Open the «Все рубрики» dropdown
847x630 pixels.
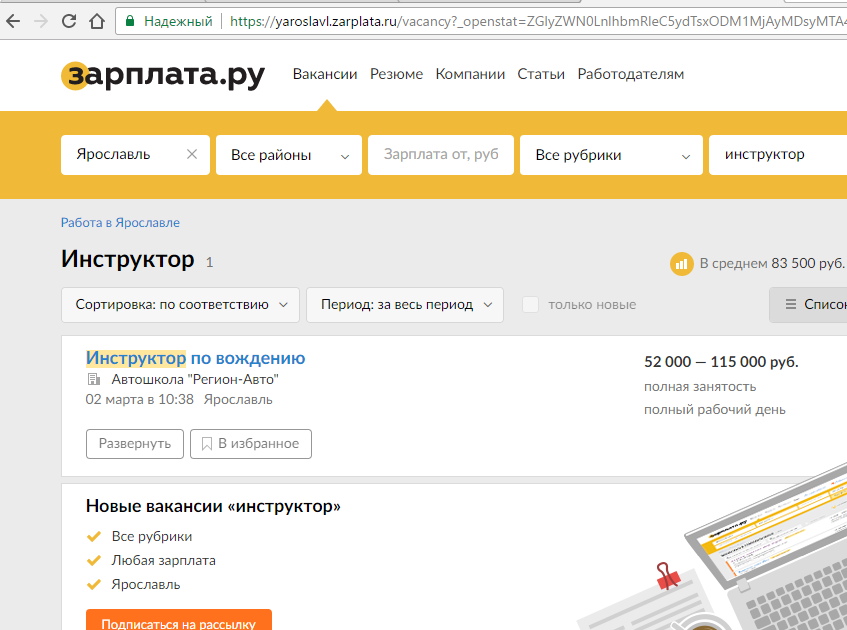(x=610, y=155)
